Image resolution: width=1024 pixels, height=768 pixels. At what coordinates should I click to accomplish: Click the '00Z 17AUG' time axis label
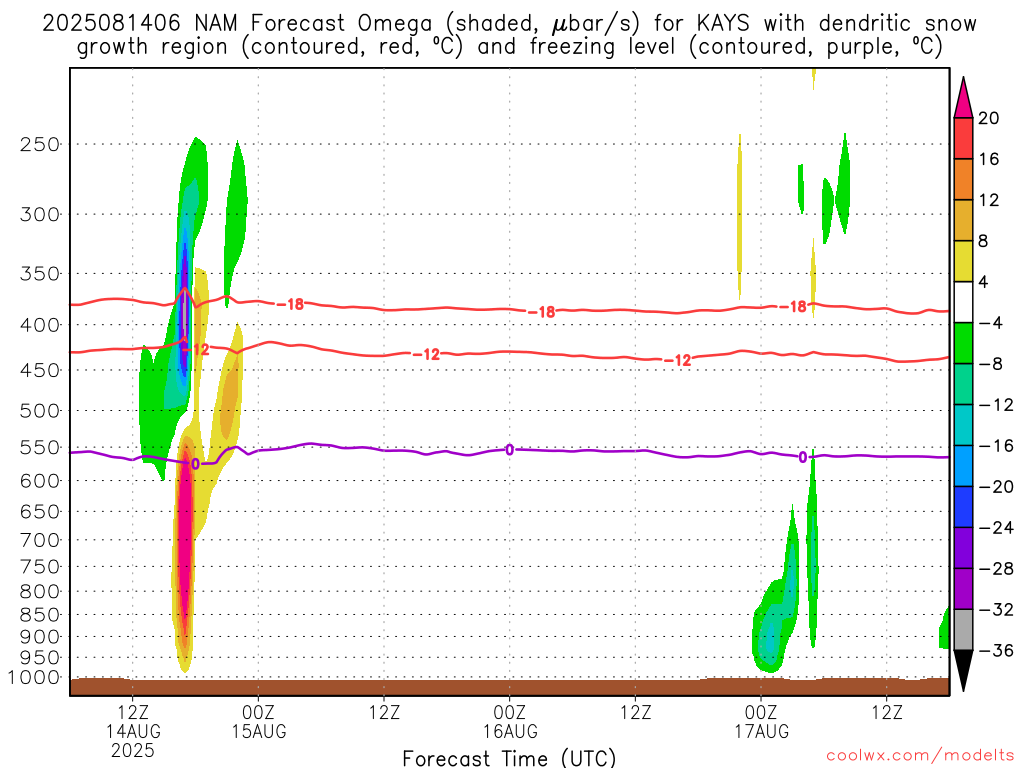(x=761, y=722)
